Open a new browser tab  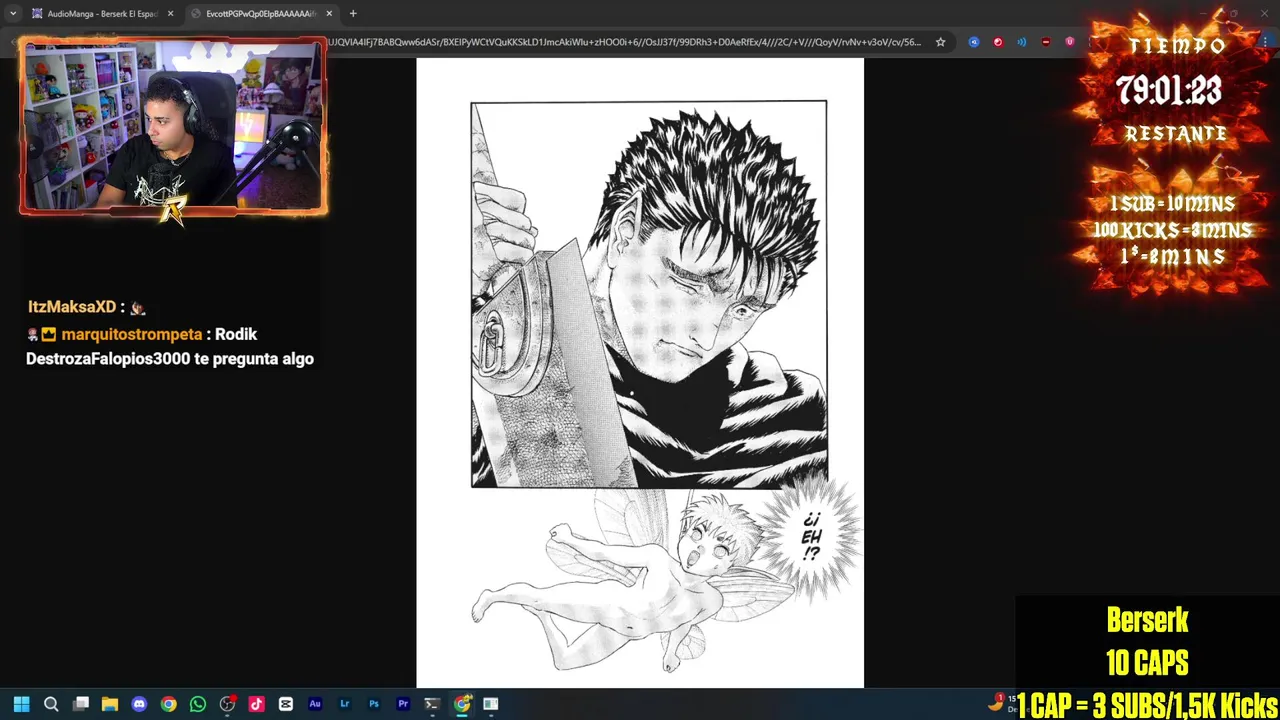tap(353, 14)
